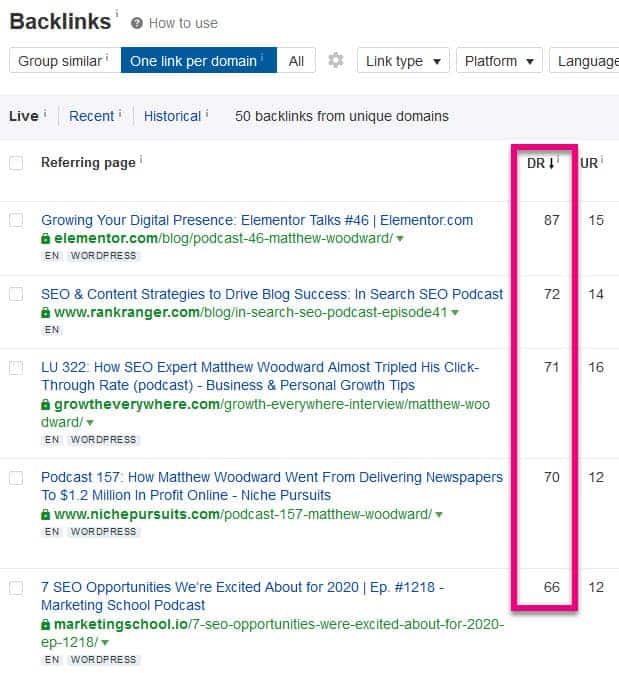
Task: Expand the nichepursuits.com URL dropdown arrow
Action: 438,515
